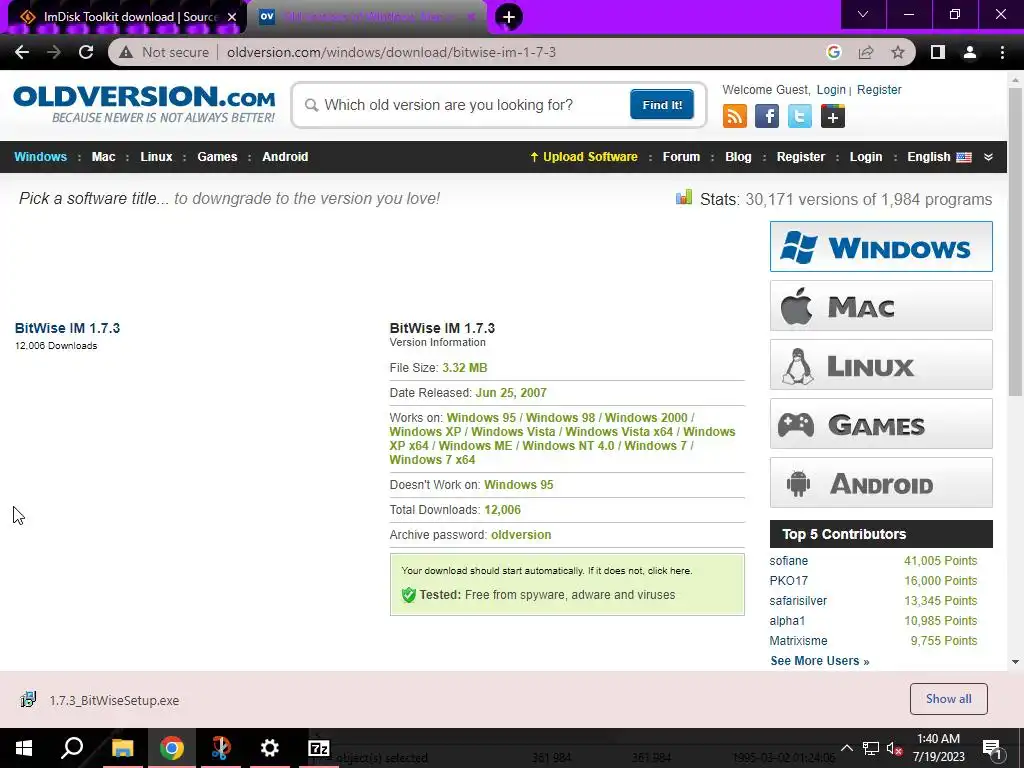
Task: Open contributor safarisilver's profile
Action: click(798, 601)
